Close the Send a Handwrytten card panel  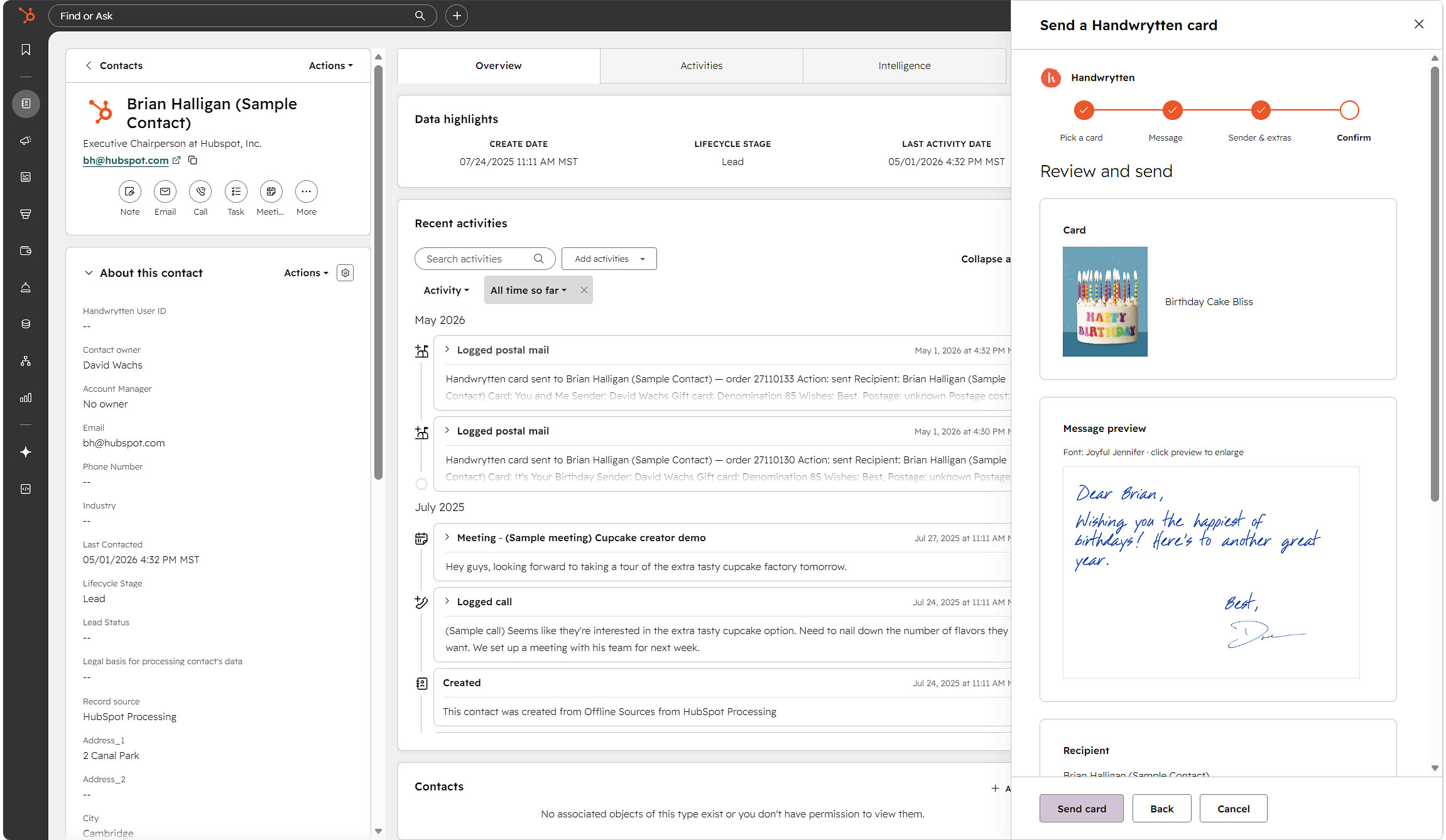(x=1419, y=24)
